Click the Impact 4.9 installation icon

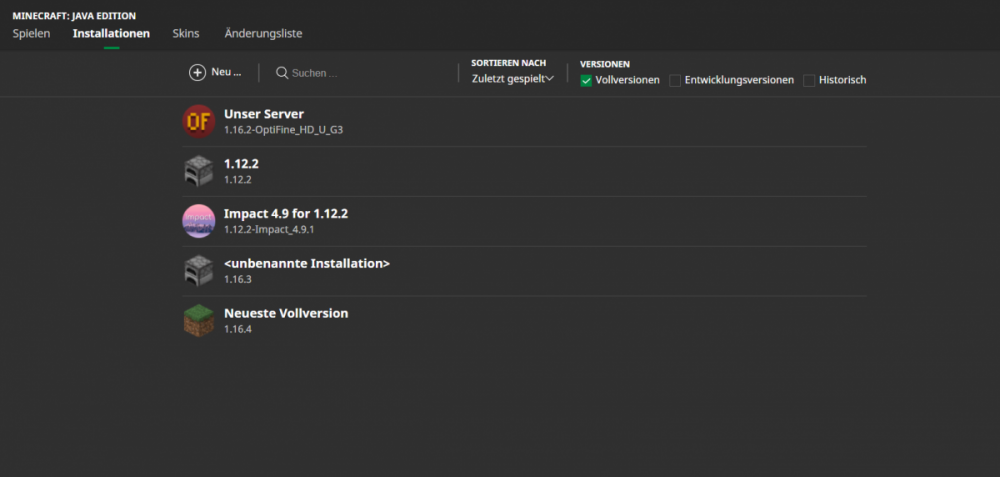198,221
